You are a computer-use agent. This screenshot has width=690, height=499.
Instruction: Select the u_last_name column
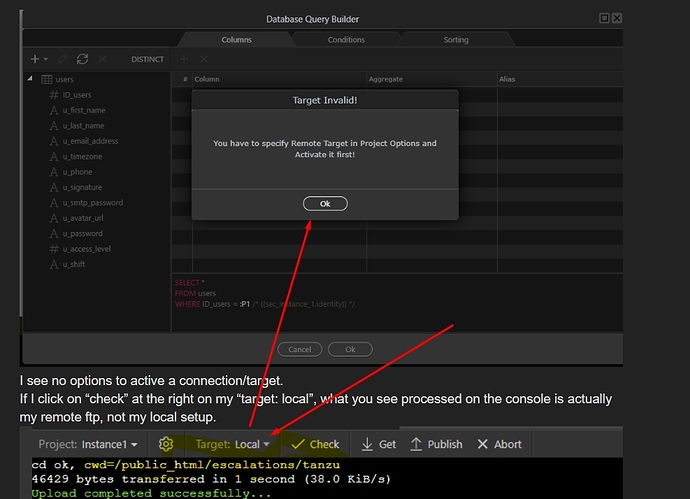point(84,125)
